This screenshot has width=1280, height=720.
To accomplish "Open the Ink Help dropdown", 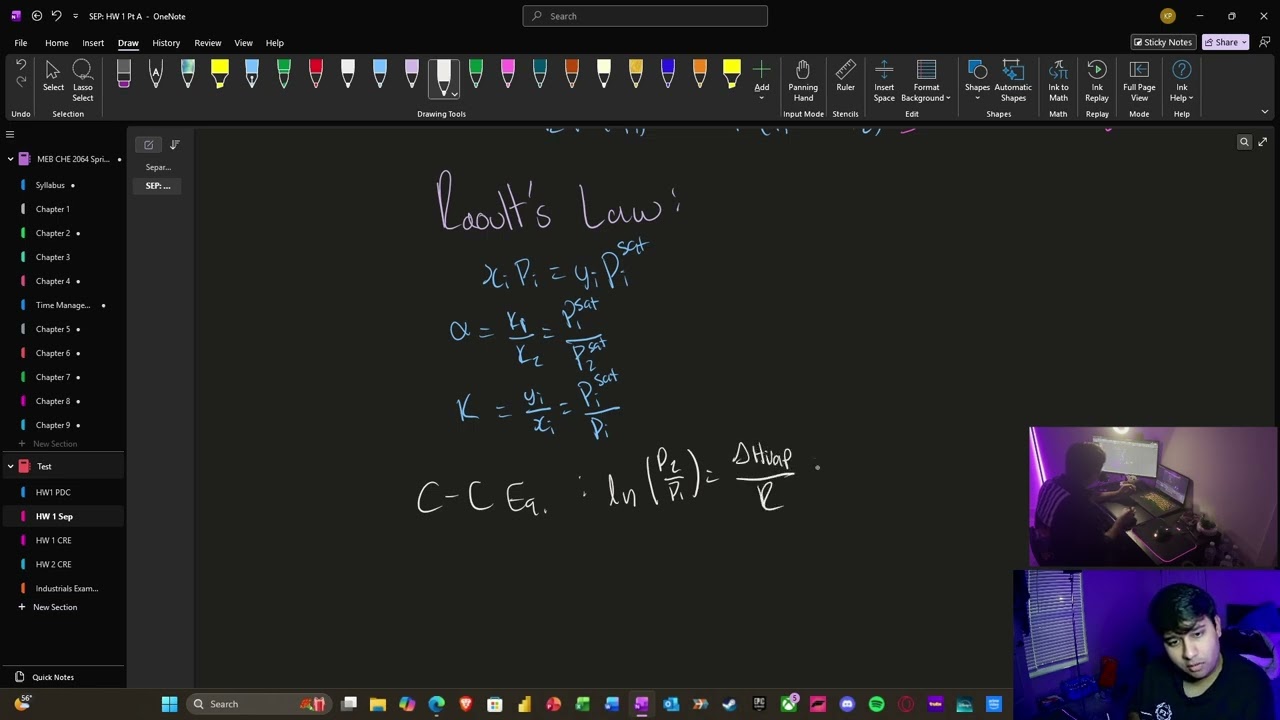I will click(x=1182, y=81).
